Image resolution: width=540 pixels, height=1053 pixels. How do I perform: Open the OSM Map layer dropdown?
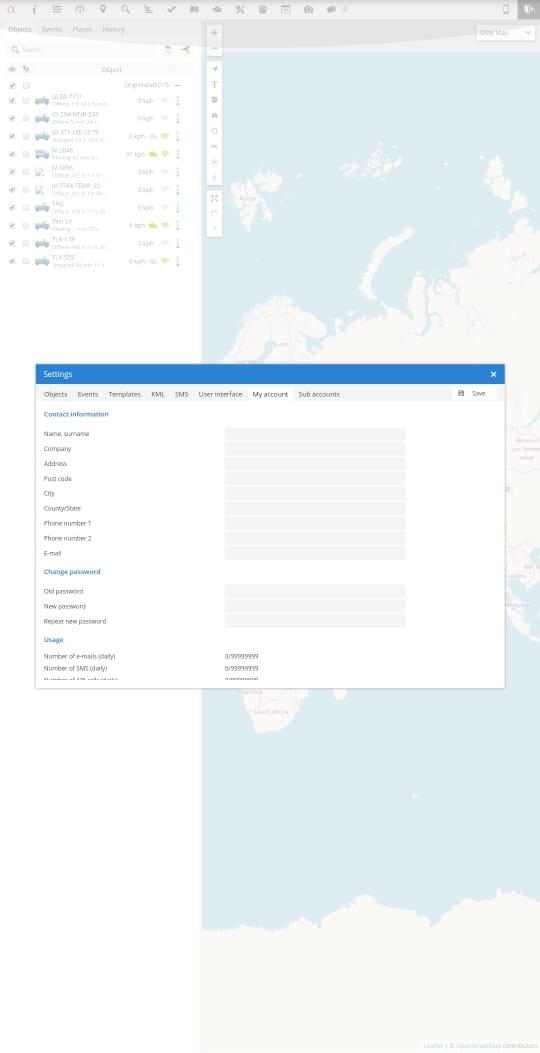click(x=505, y=32)
